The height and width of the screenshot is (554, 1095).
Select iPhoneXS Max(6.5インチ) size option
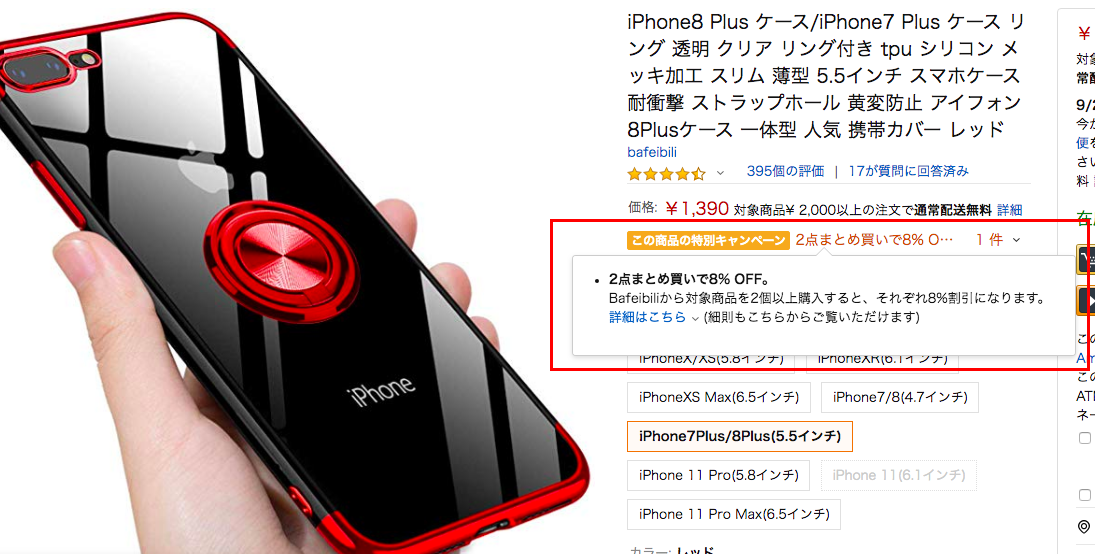(719, 398)
